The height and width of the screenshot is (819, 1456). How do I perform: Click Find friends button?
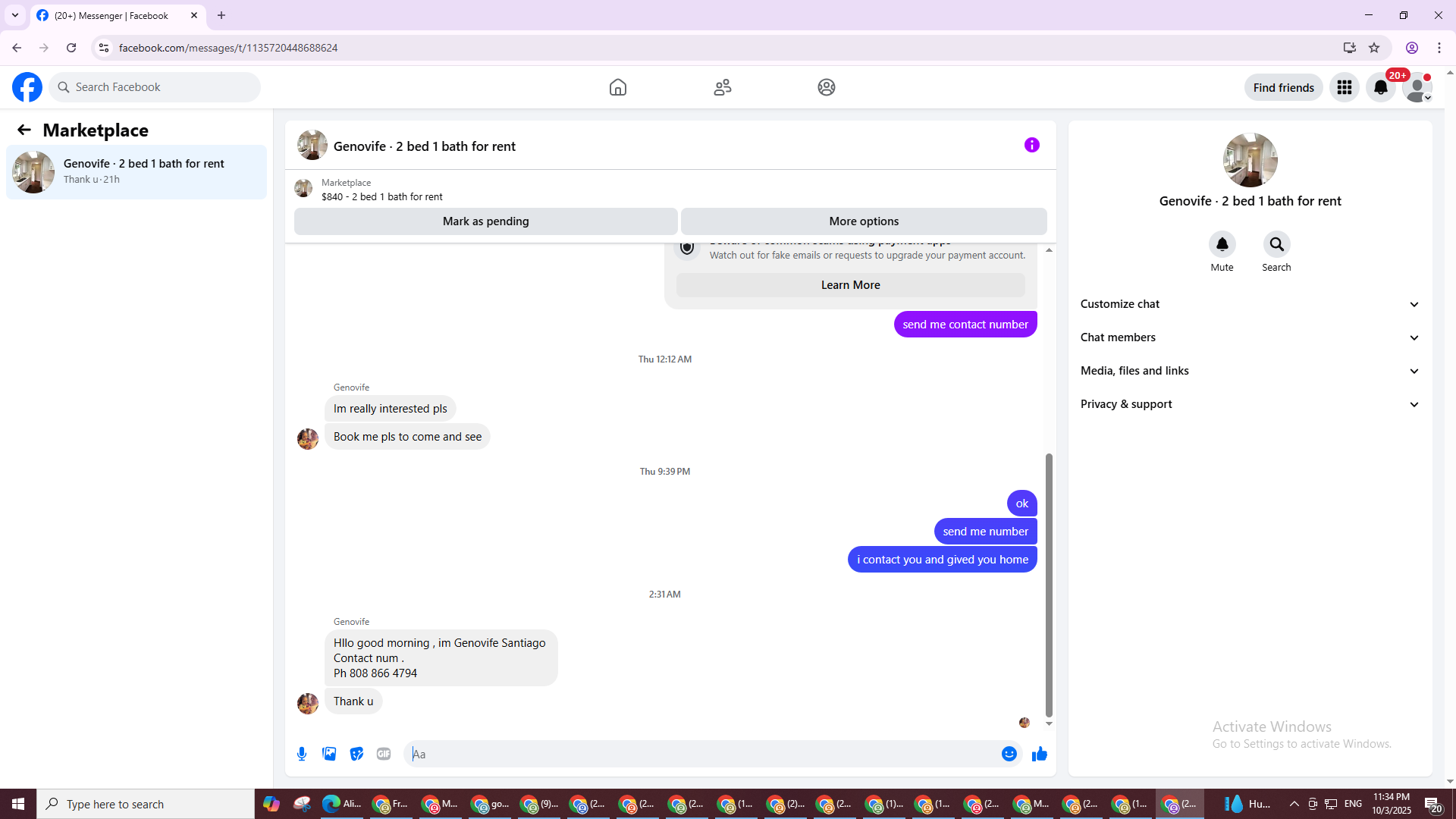point(1284,87)
